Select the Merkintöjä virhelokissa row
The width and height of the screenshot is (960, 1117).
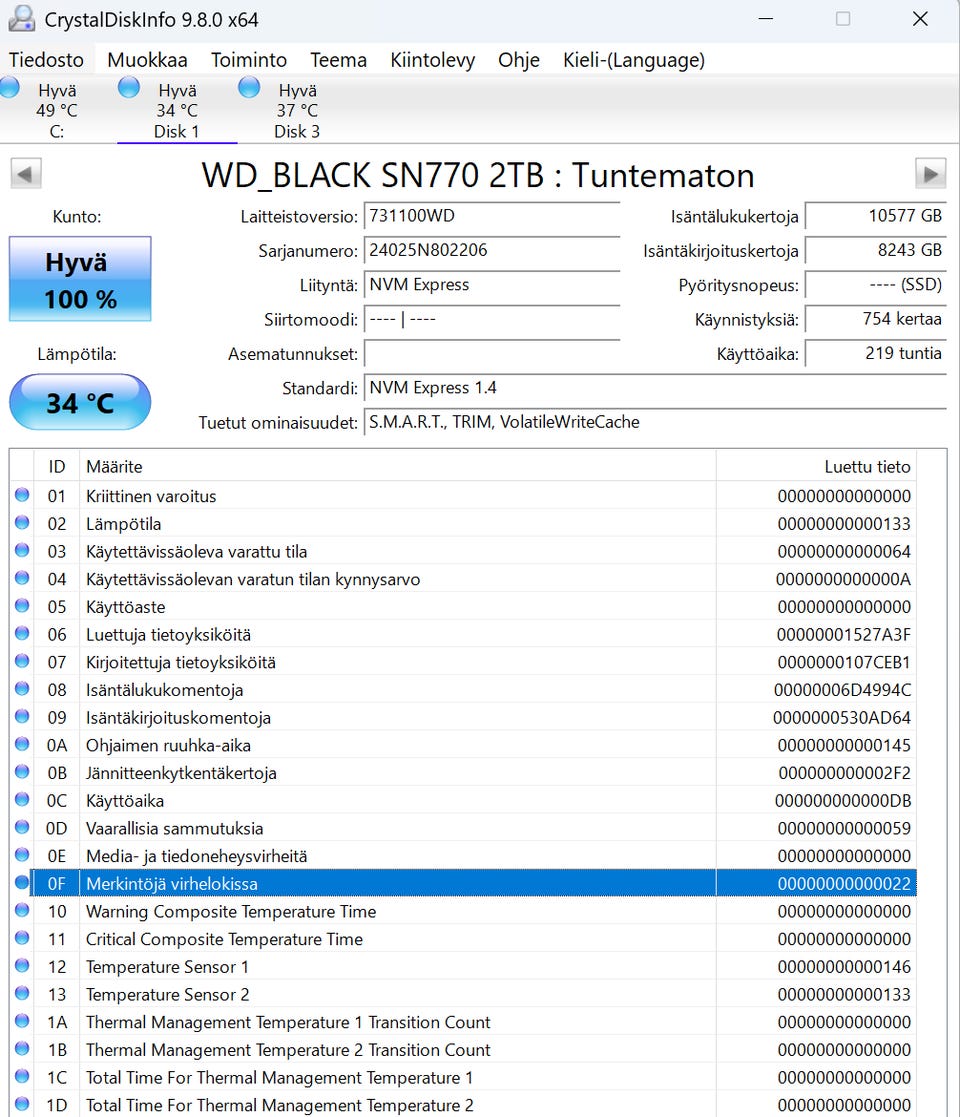coord(463,883)
